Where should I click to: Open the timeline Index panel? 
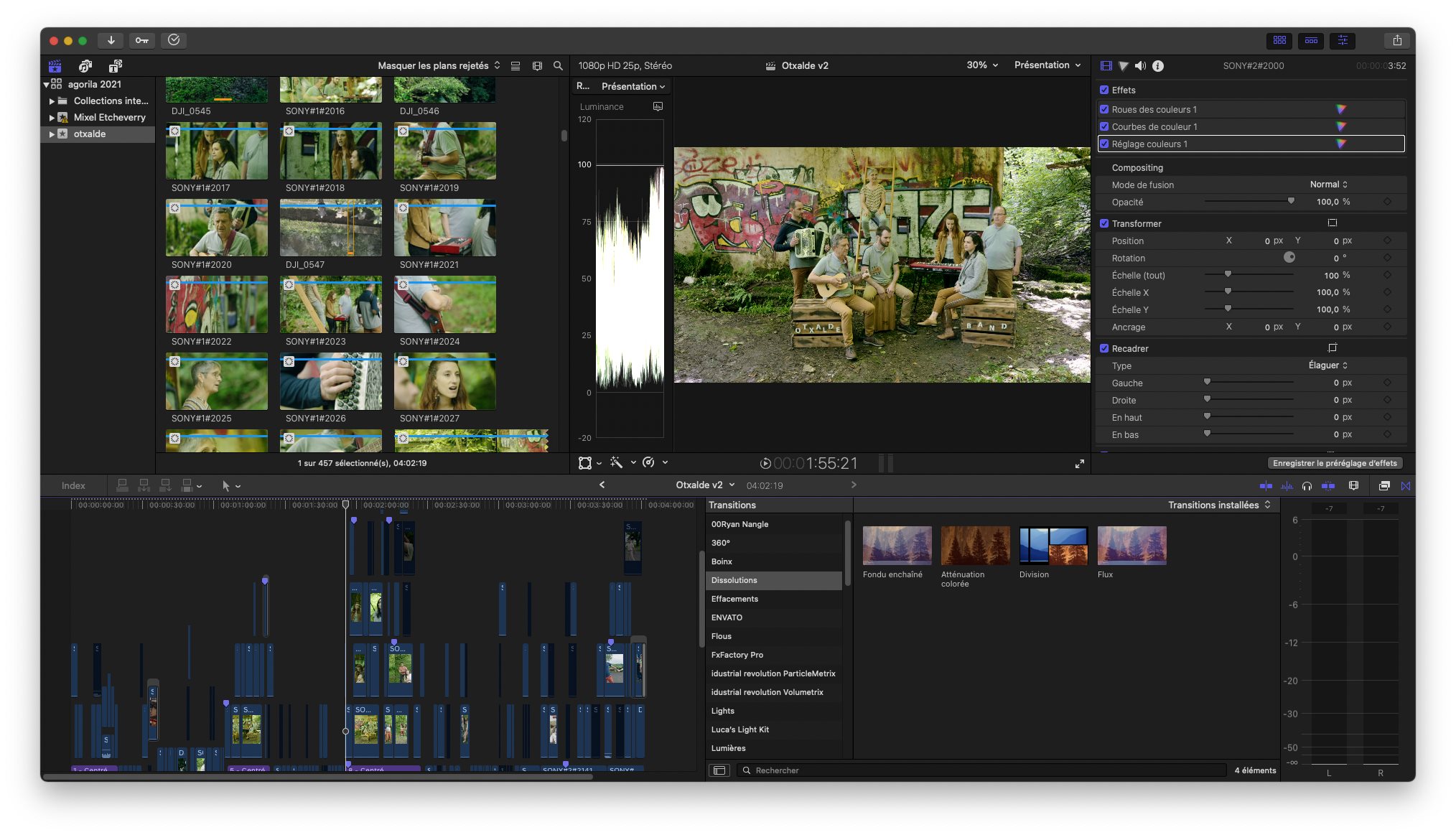pyautogui.click(x=73, y=486)
